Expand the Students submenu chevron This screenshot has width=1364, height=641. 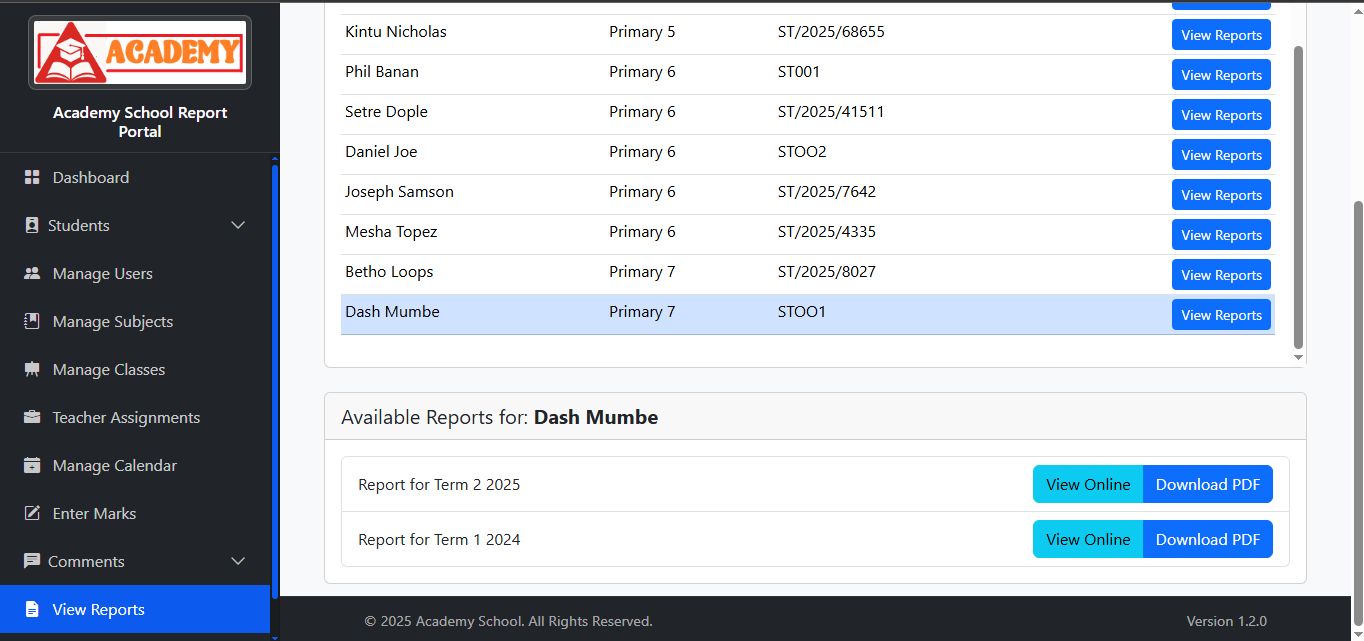pos(238,225)
